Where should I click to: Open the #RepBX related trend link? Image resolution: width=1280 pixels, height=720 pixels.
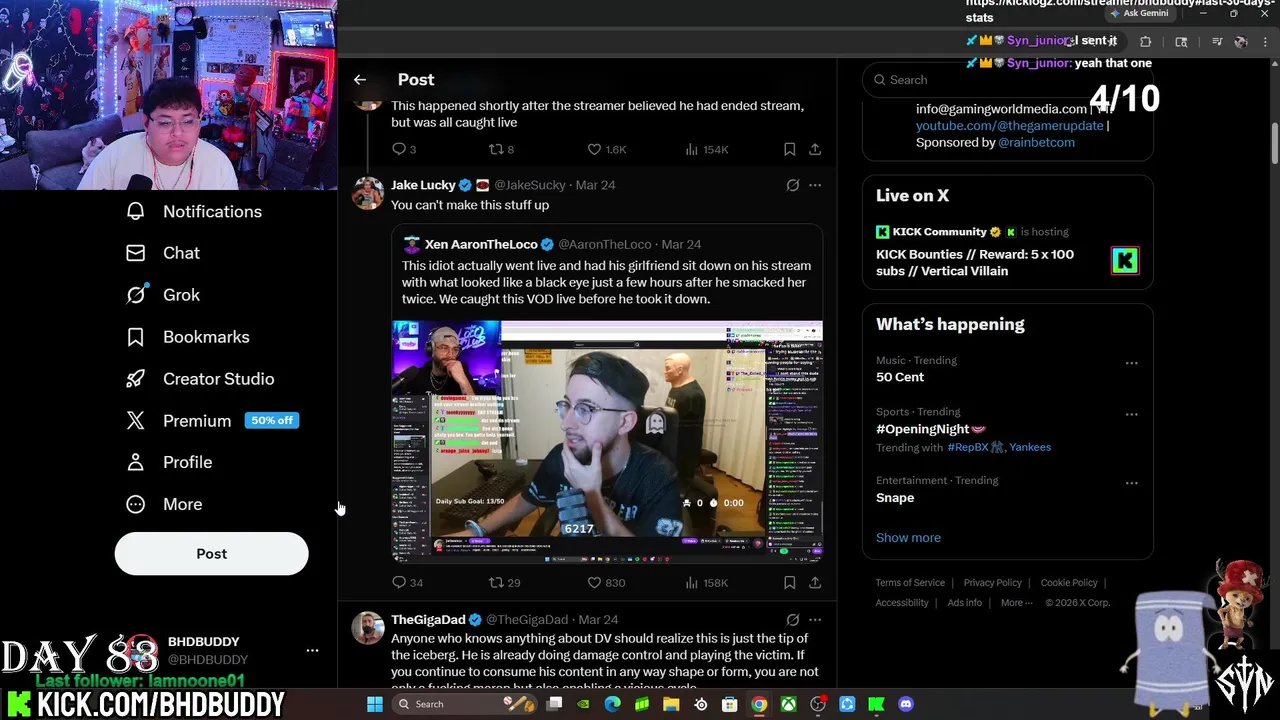pos(975,447)
